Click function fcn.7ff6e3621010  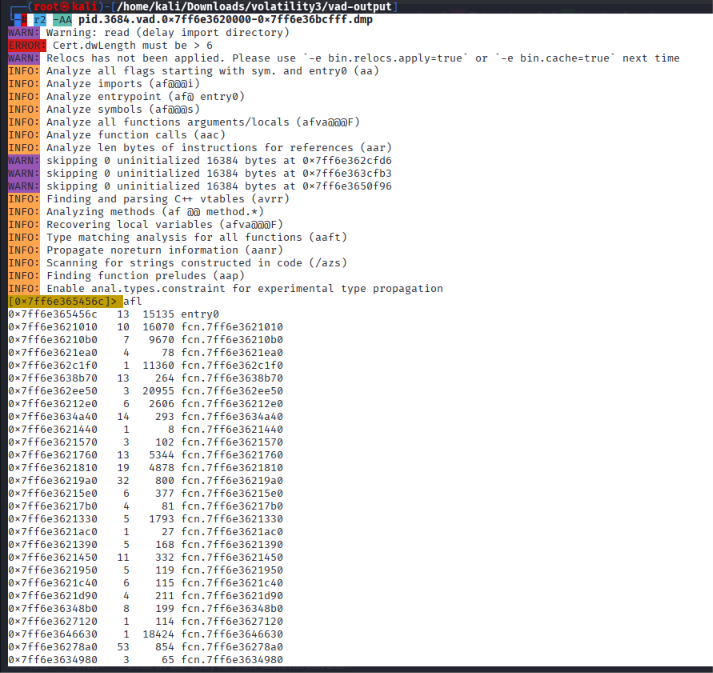[x=232, y=327]
